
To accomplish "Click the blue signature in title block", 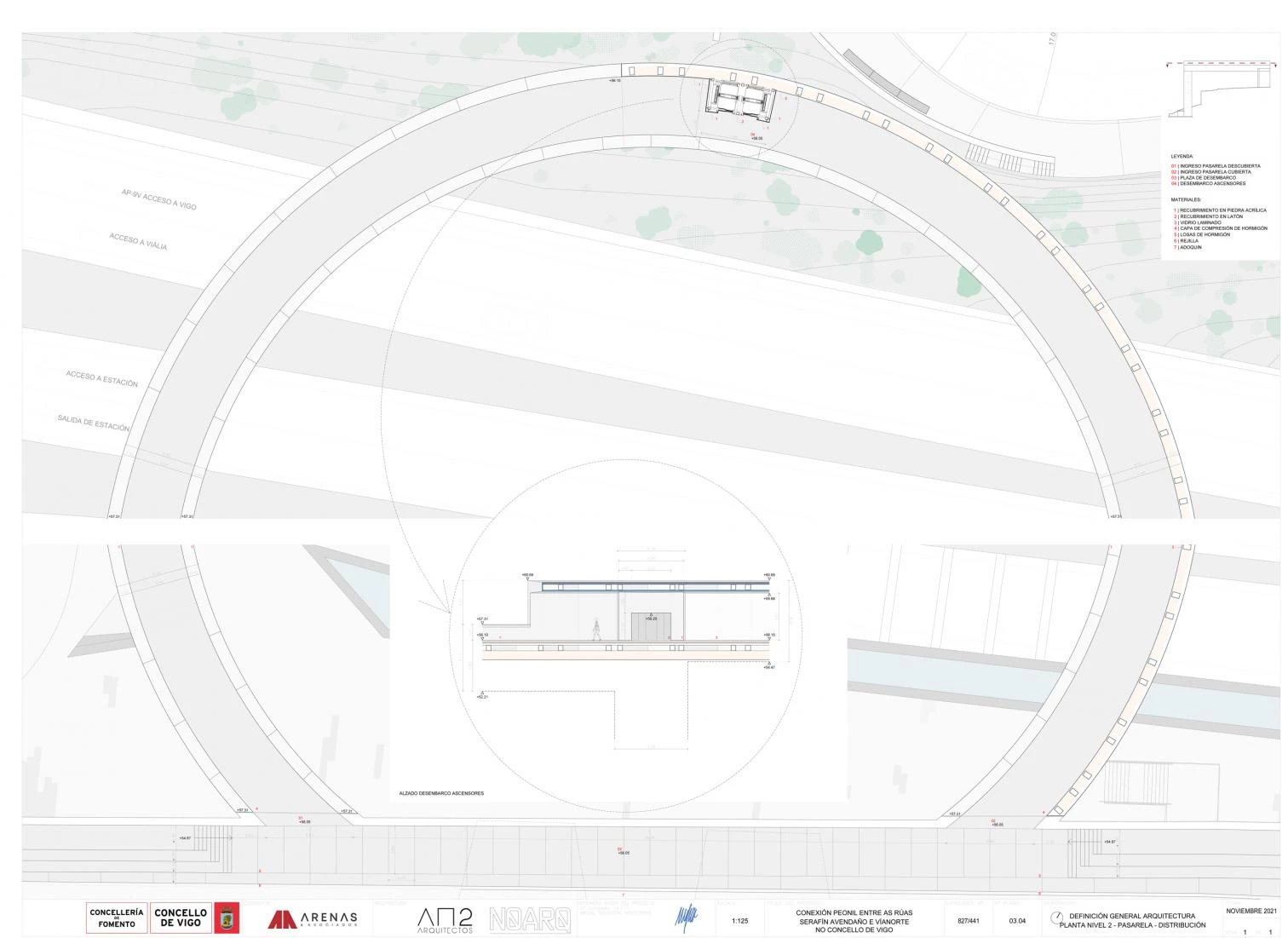I will pyautogui.click(x=686, y=917).
